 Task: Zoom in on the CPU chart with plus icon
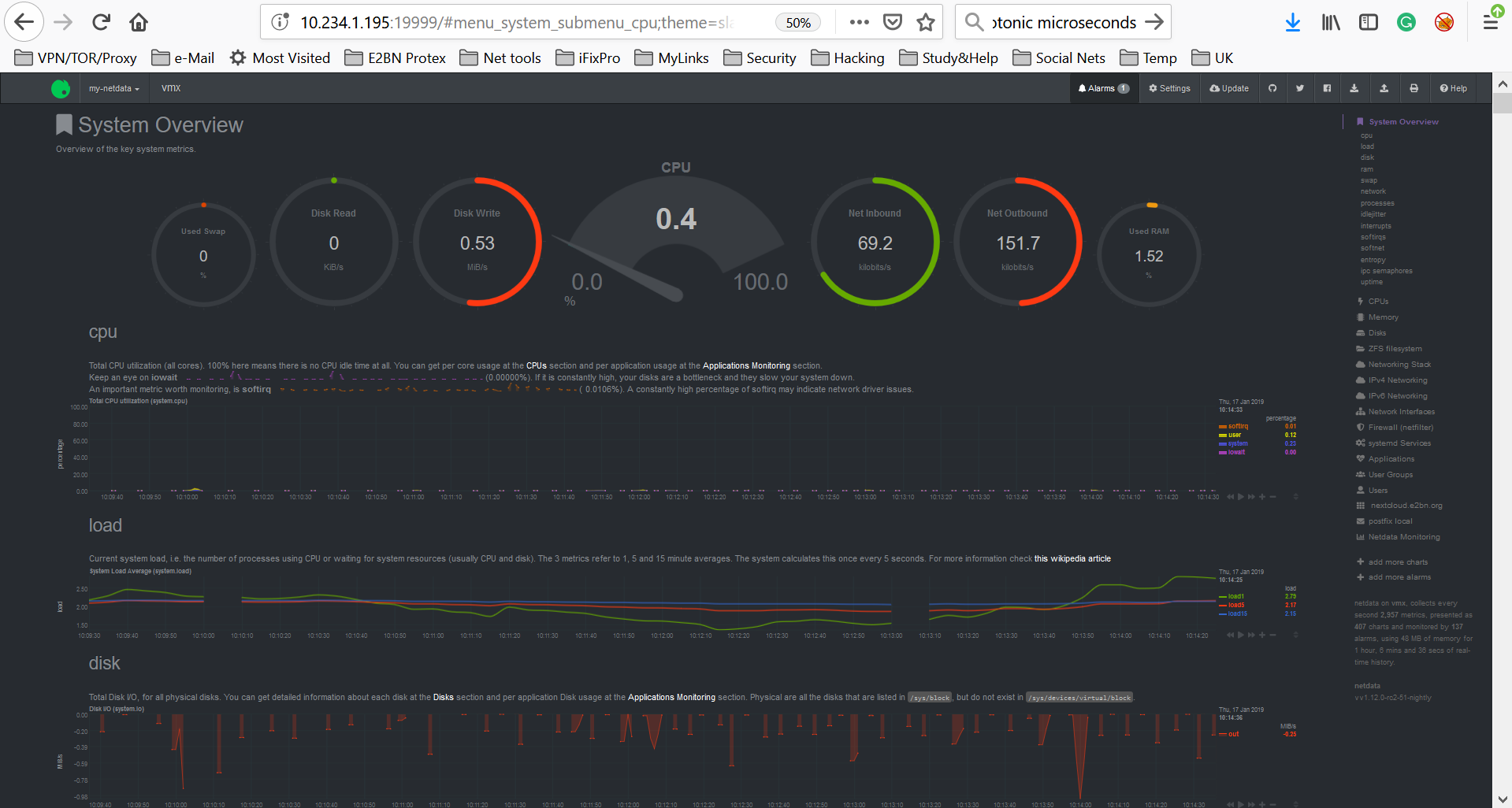click(x=1262, y=497)
